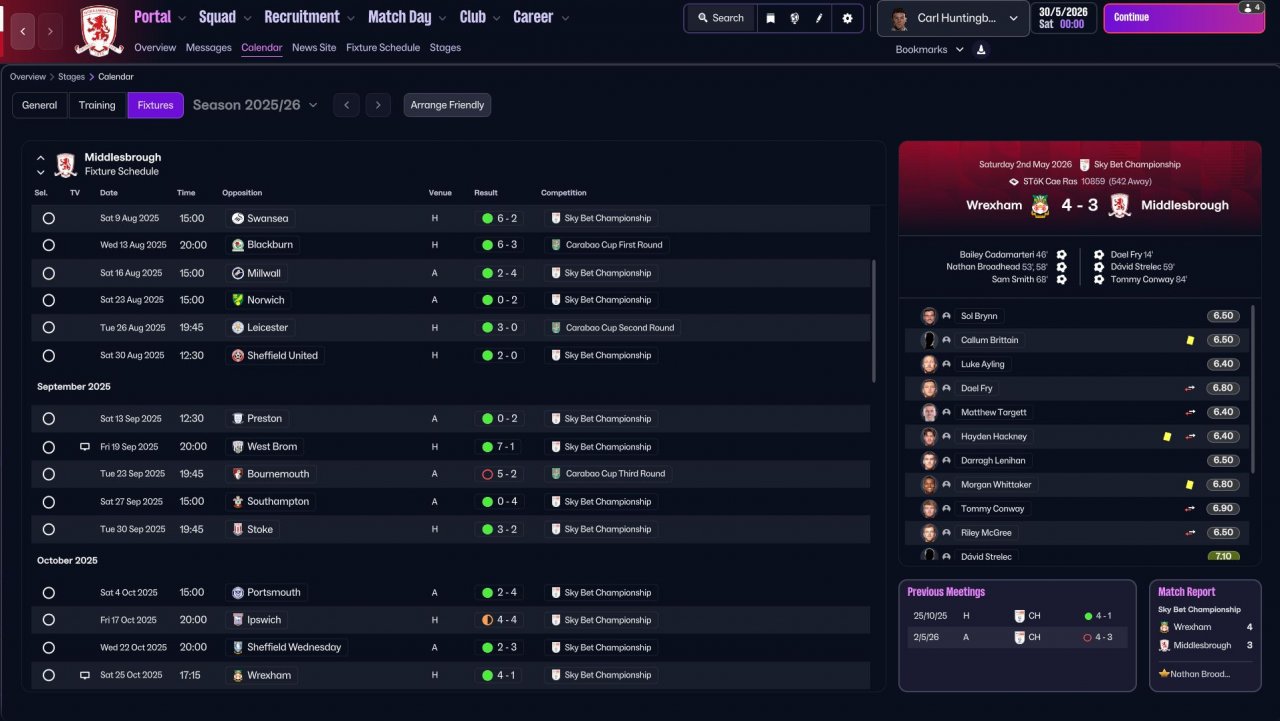This screenshot has width=1280, height=721.
Task: Click the substitution arrow icon for Doel Fry
Action: point(1190,388)
